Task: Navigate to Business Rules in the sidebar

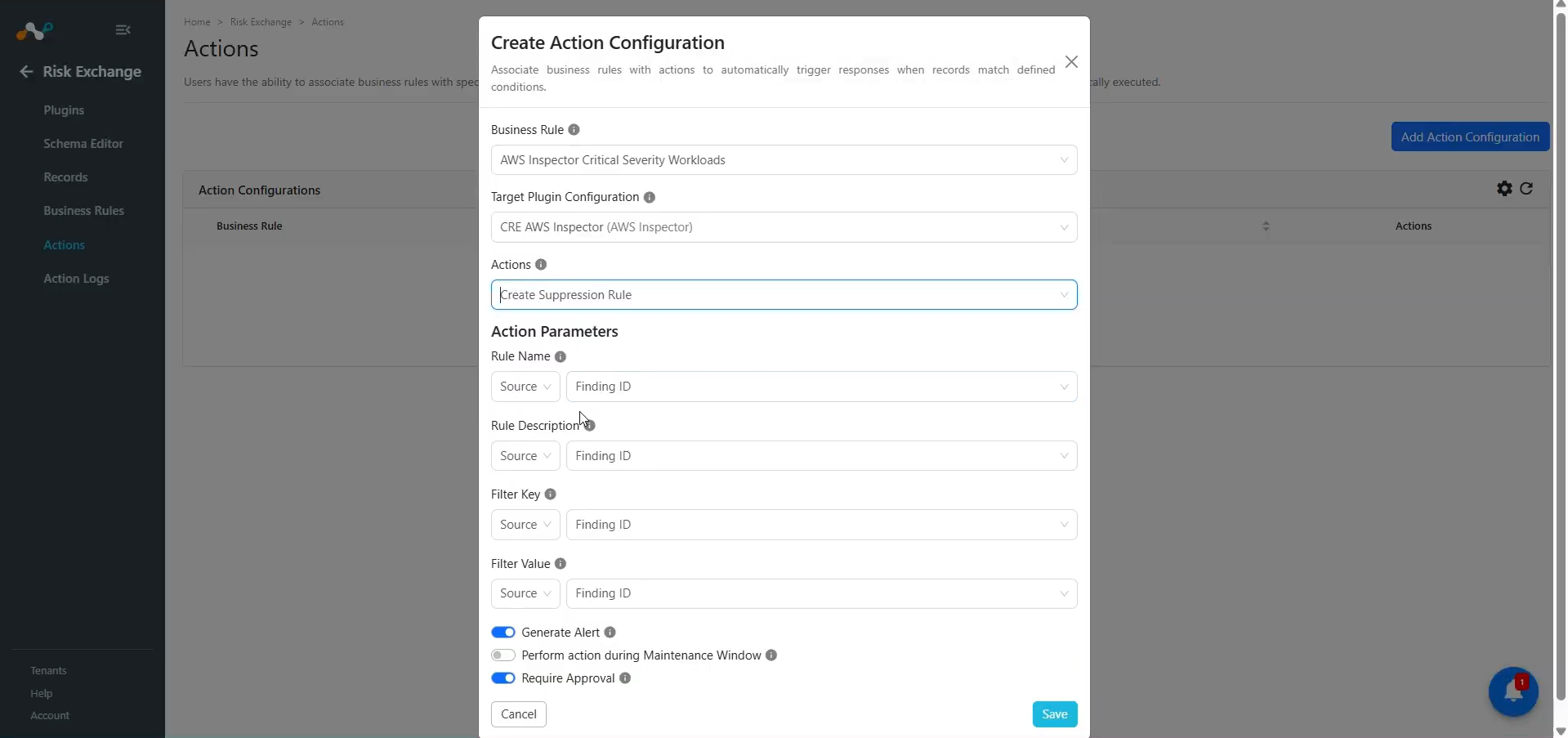Action: pyautogui.click(x=83, y=211)
